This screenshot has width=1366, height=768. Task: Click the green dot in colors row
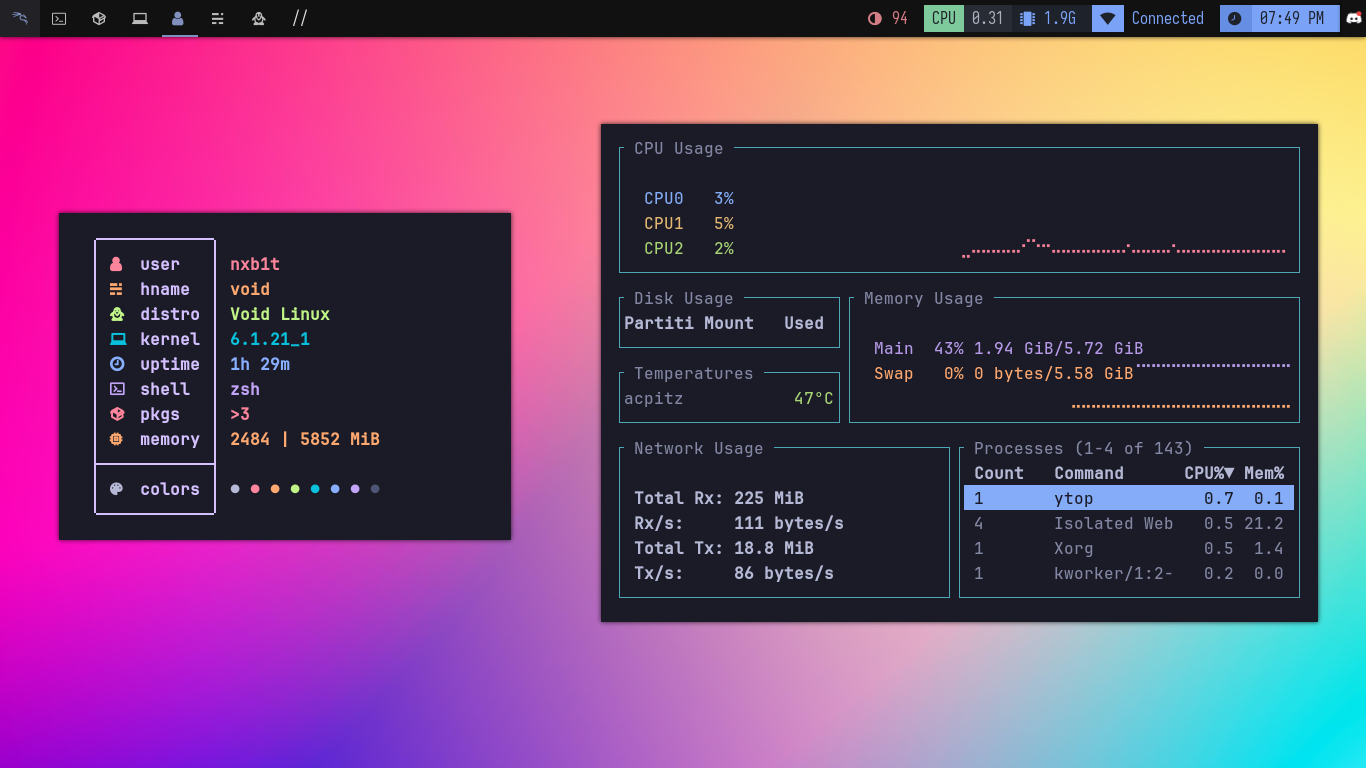[295, 489]
